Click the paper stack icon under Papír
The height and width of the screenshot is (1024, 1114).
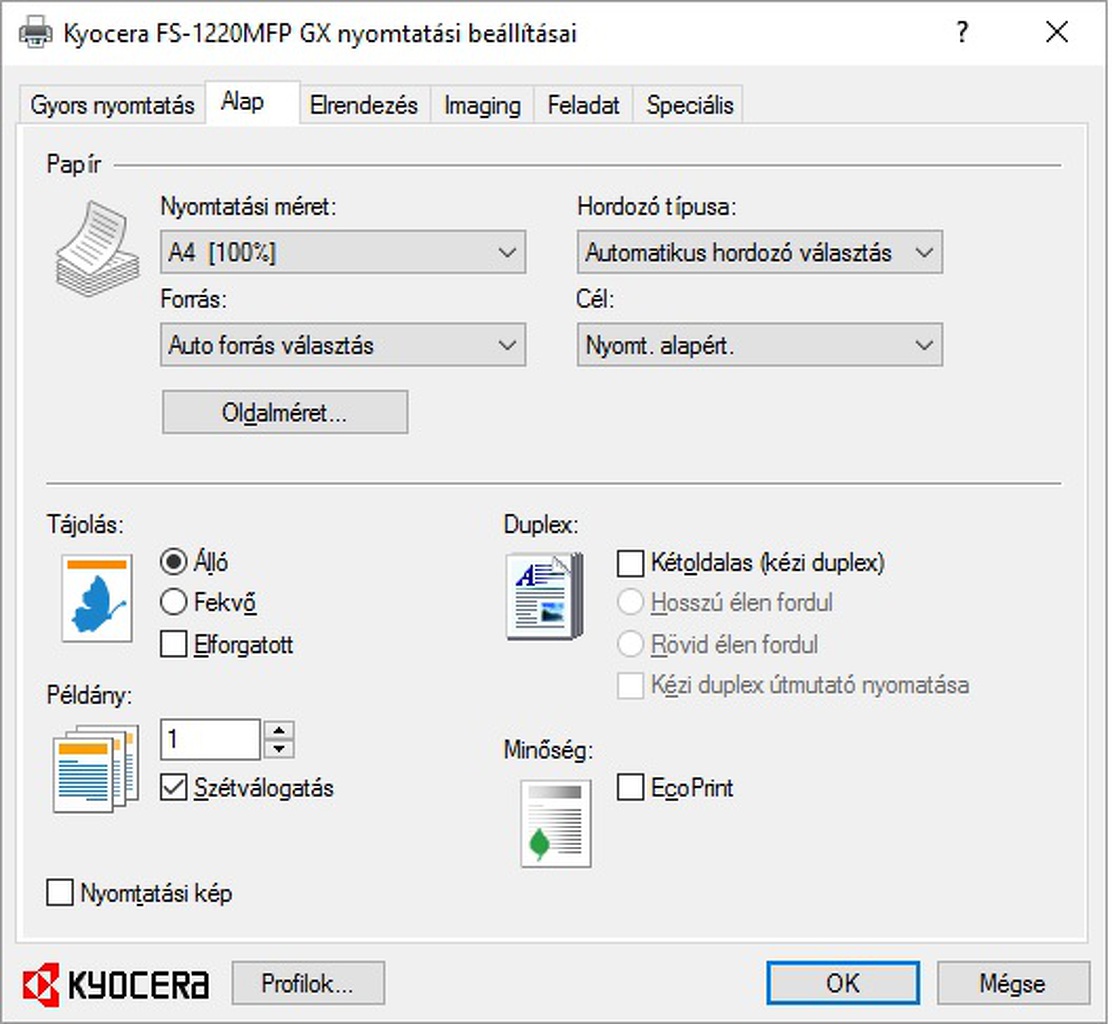(97, 244)
